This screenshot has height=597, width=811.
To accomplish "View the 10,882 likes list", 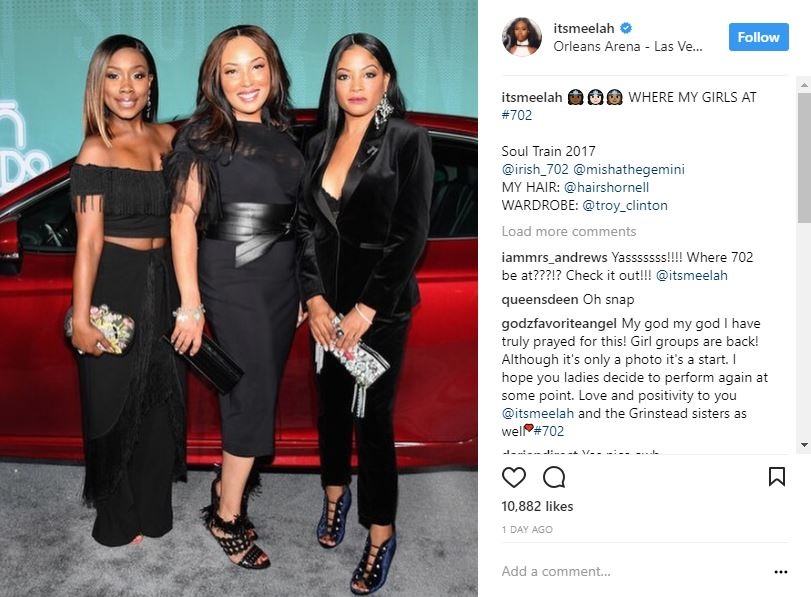I will (537, 506).
